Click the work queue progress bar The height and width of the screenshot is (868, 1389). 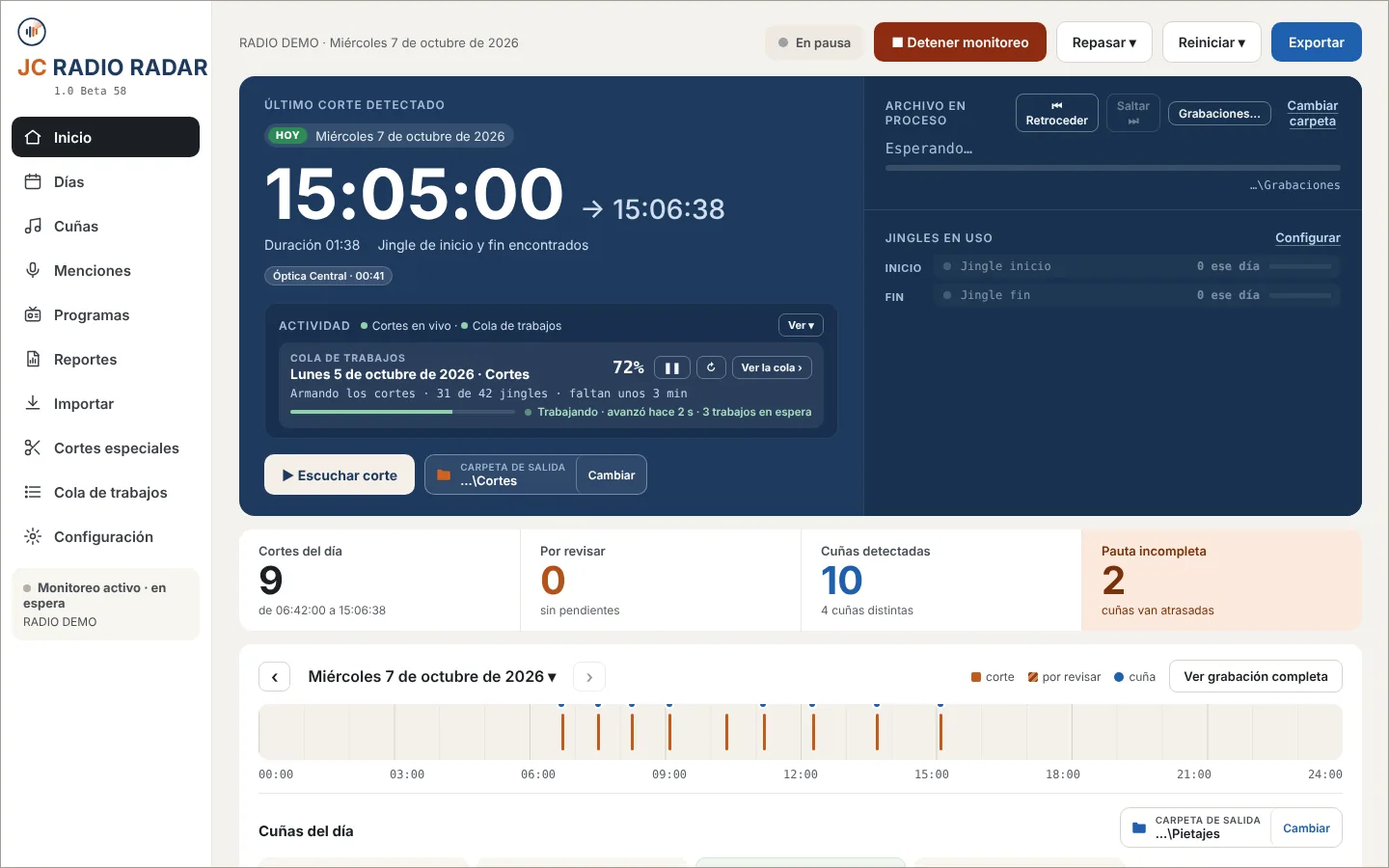(402, 412)
